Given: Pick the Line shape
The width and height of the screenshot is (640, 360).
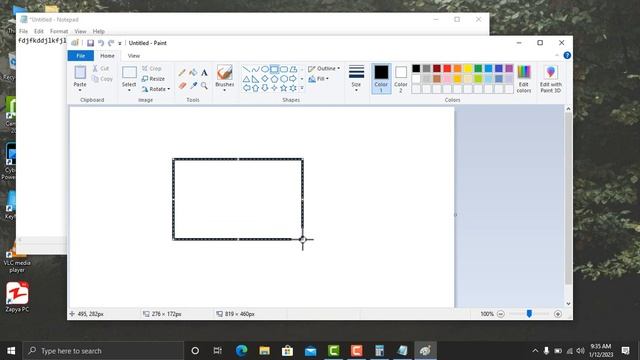Looking at the screenshot, I should pos(246,69).
